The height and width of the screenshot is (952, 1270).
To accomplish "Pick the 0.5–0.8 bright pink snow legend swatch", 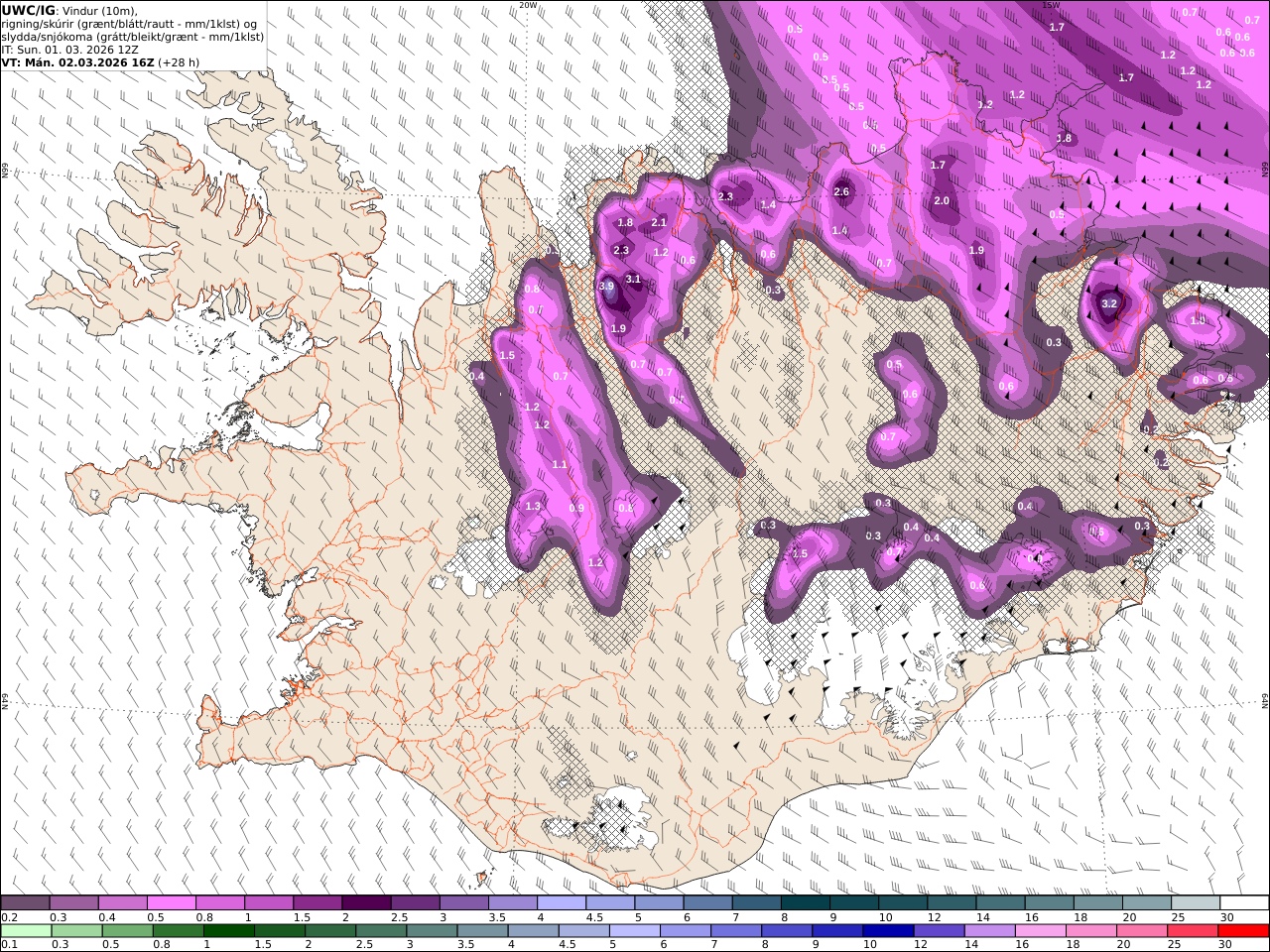I will coord(171,903).
